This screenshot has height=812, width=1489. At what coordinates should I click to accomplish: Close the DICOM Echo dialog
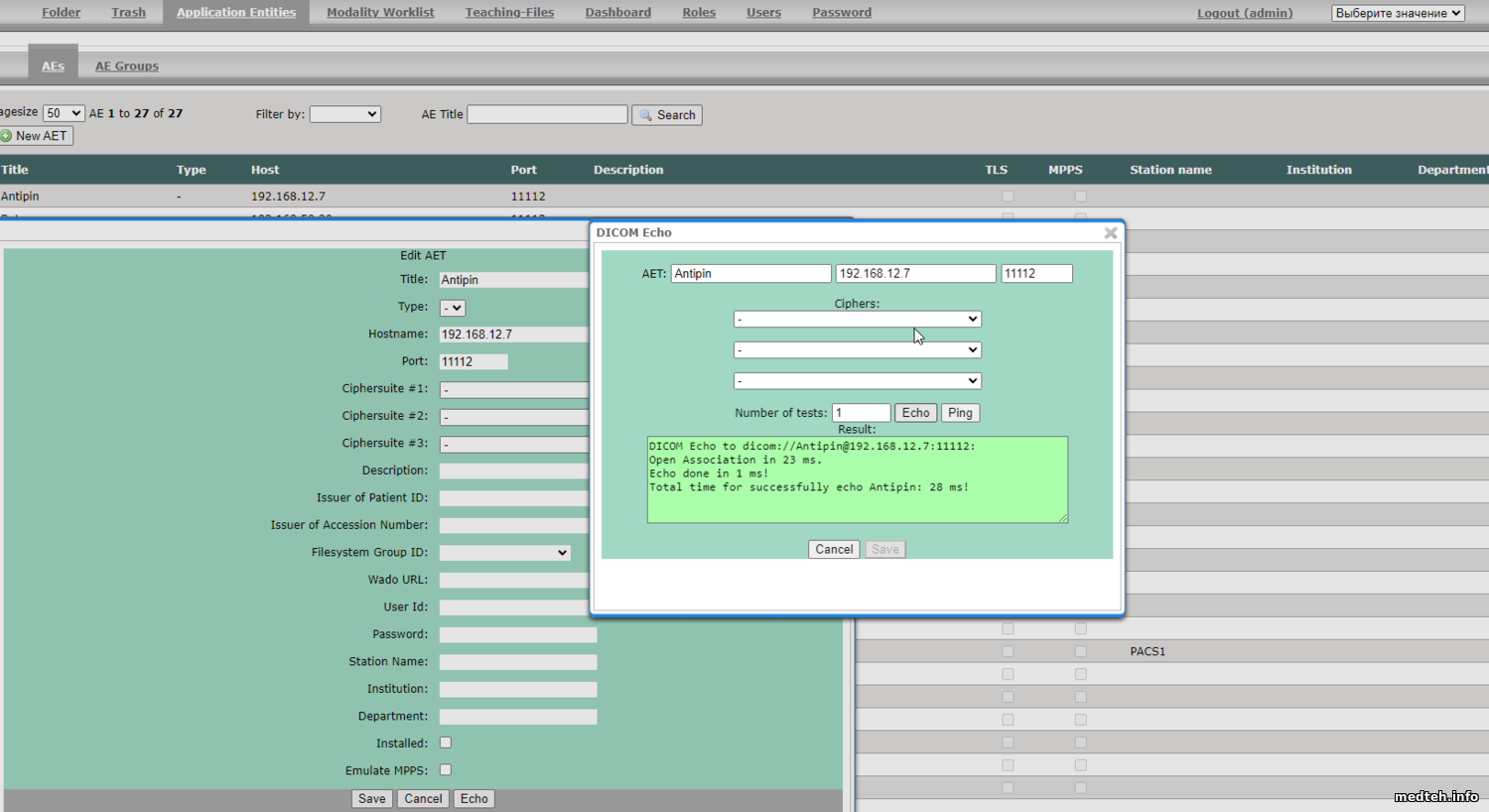pyautogui.click(x=1111, y=233)
